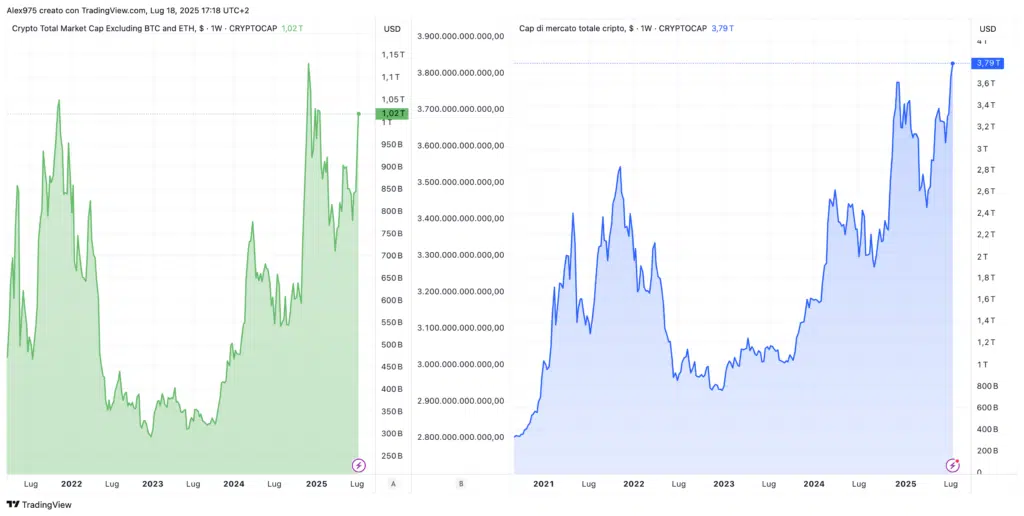The image size is (1024, 516).
Task: Select the 2024 marker on the blue chart timeline
Action: (814, 483)
